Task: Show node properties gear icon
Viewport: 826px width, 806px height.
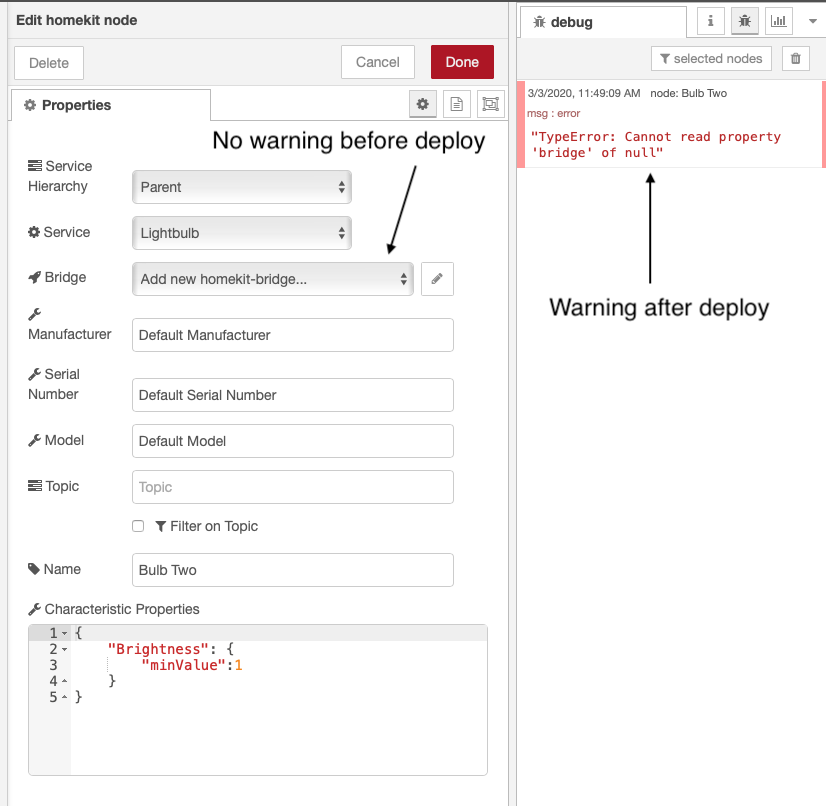Action: click(x=422, y=104)
